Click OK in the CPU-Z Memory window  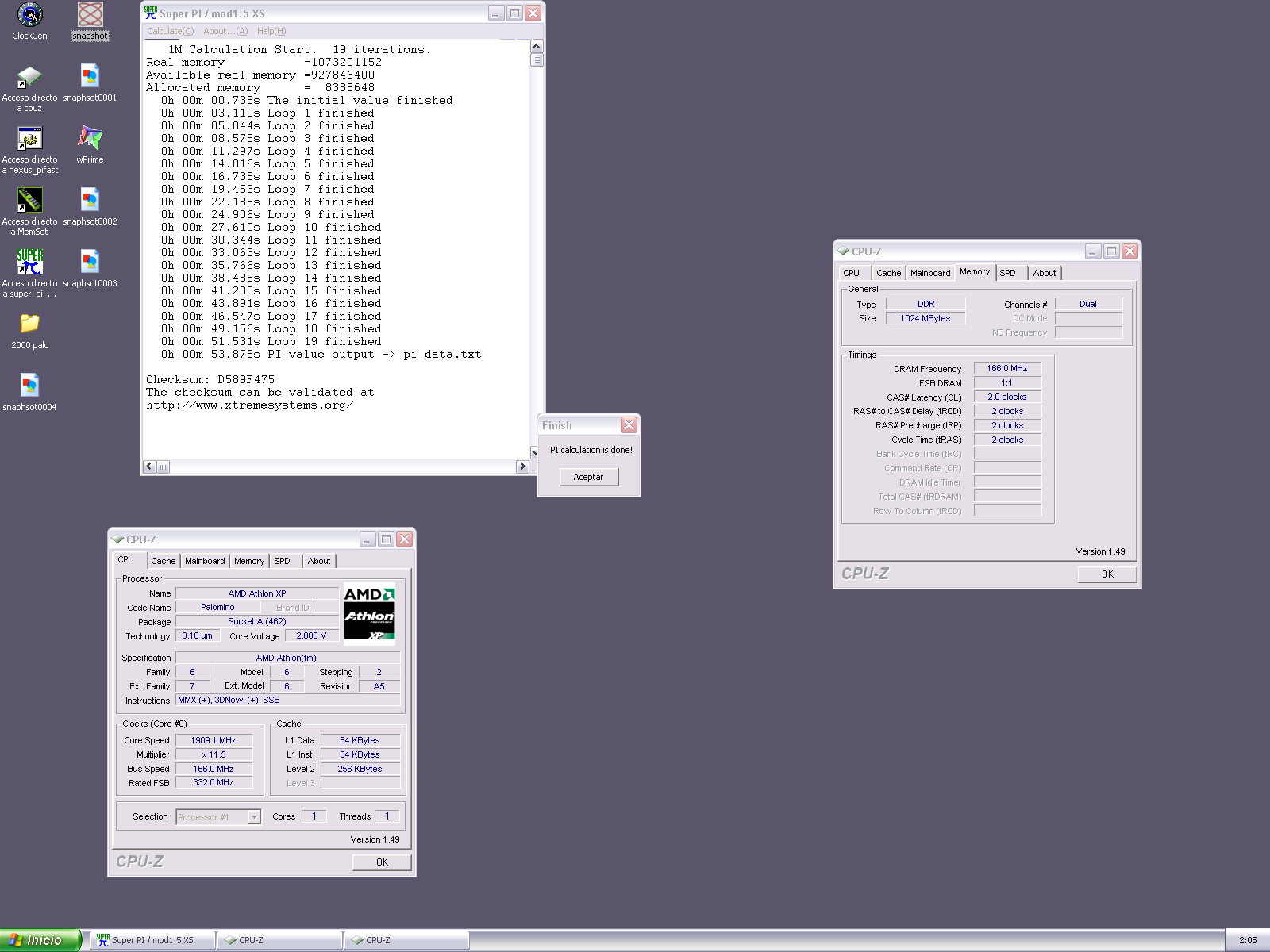click(x=1107, y=574)
